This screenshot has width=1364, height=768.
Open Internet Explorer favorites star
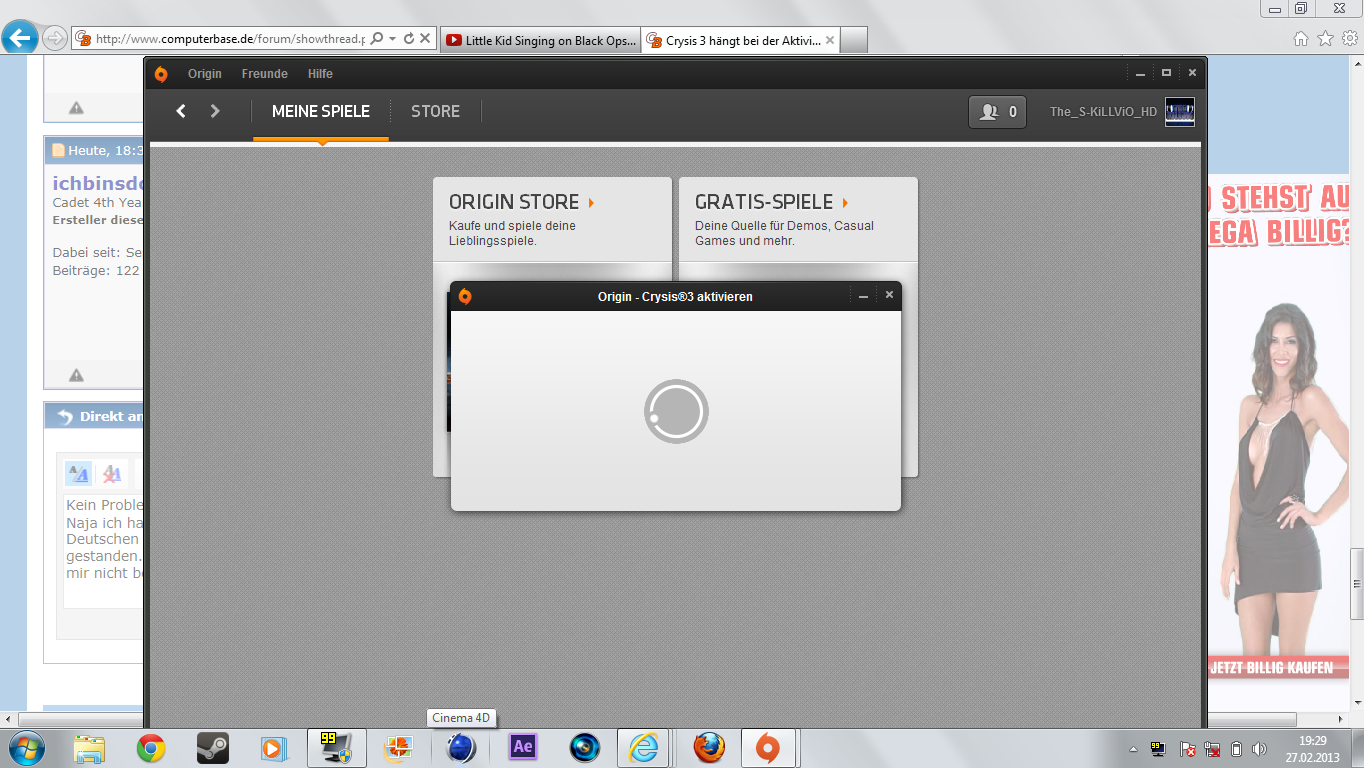[1325, 38]
